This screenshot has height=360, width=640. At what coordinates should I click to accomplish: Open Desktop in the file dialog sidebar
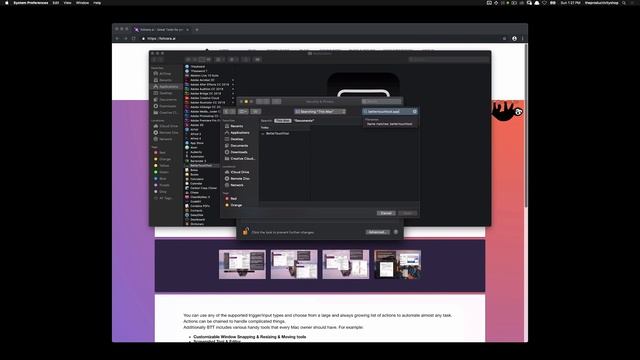coord(237,139)
